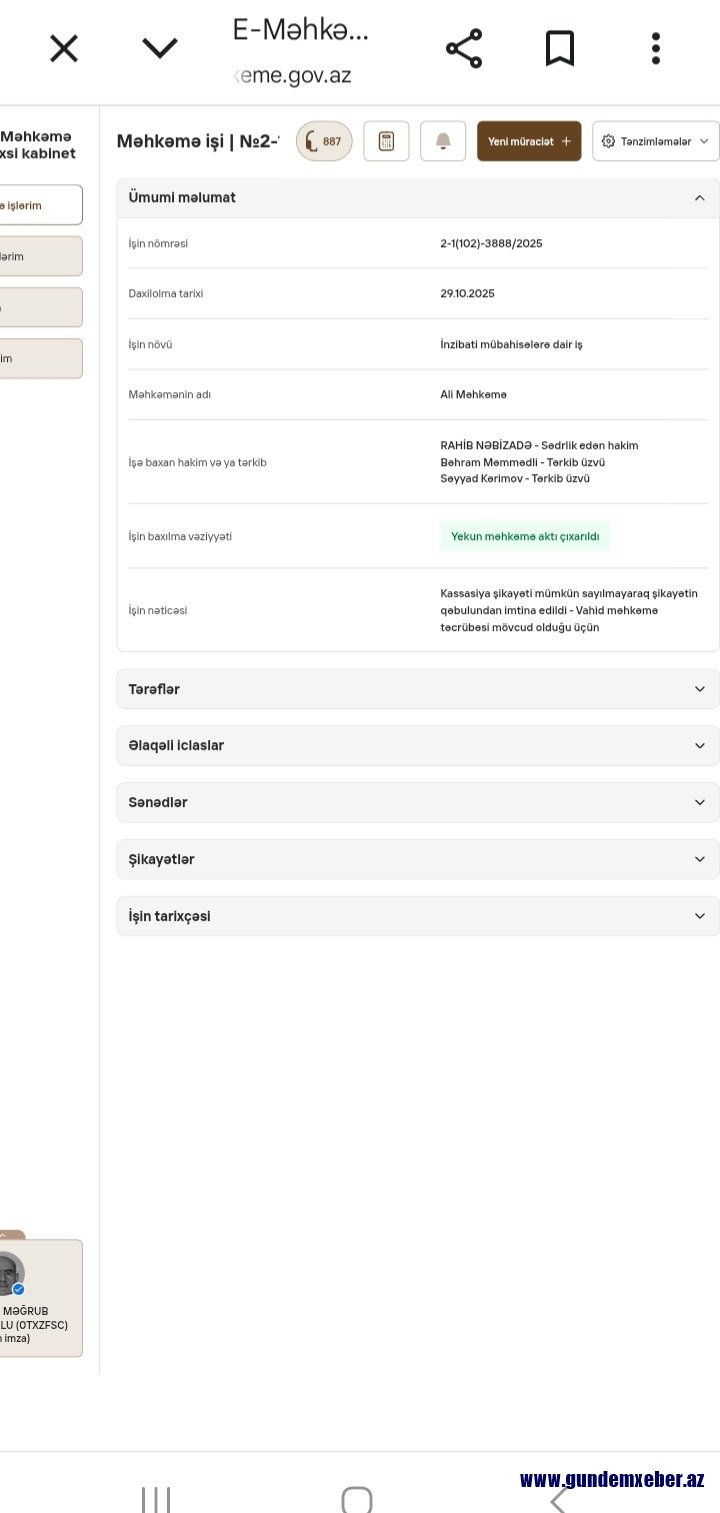The height and width of the screenshot is (1513, 720).
Task: Tap the down chevron next to close
Action: click(160, 48)
